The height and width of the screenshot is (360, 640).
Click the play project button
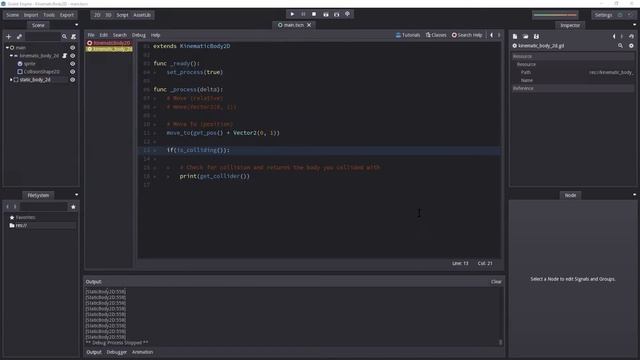292,14
